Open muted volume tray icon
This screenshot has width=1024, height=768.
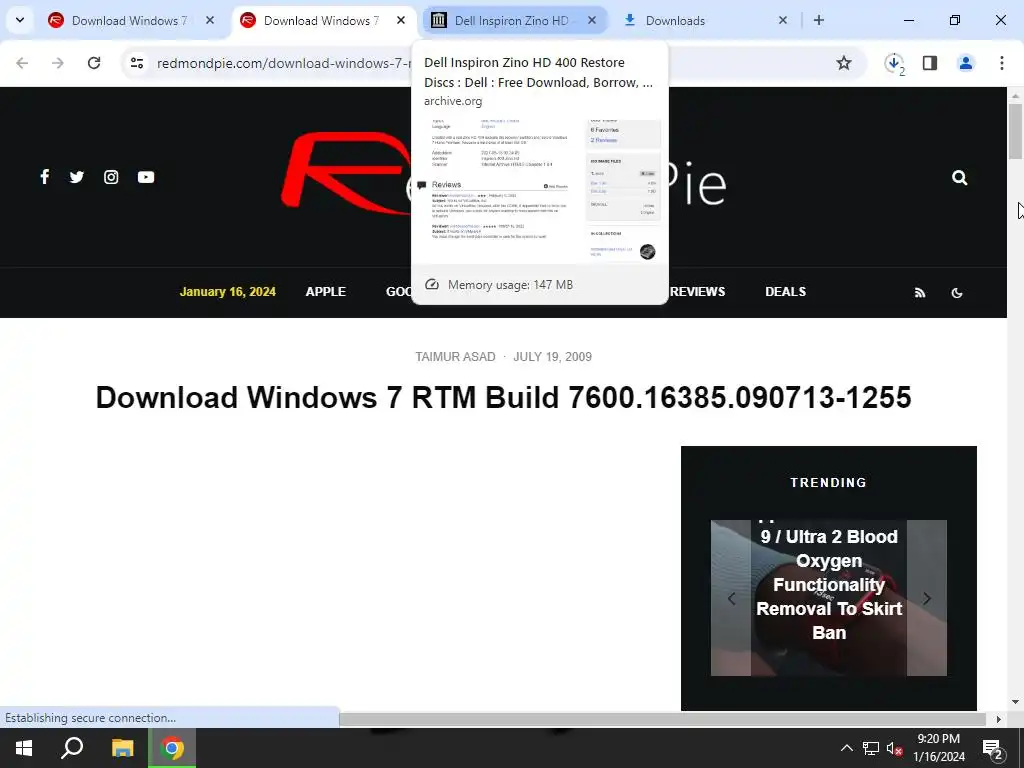pyautogui.click(x=894, y=748)
